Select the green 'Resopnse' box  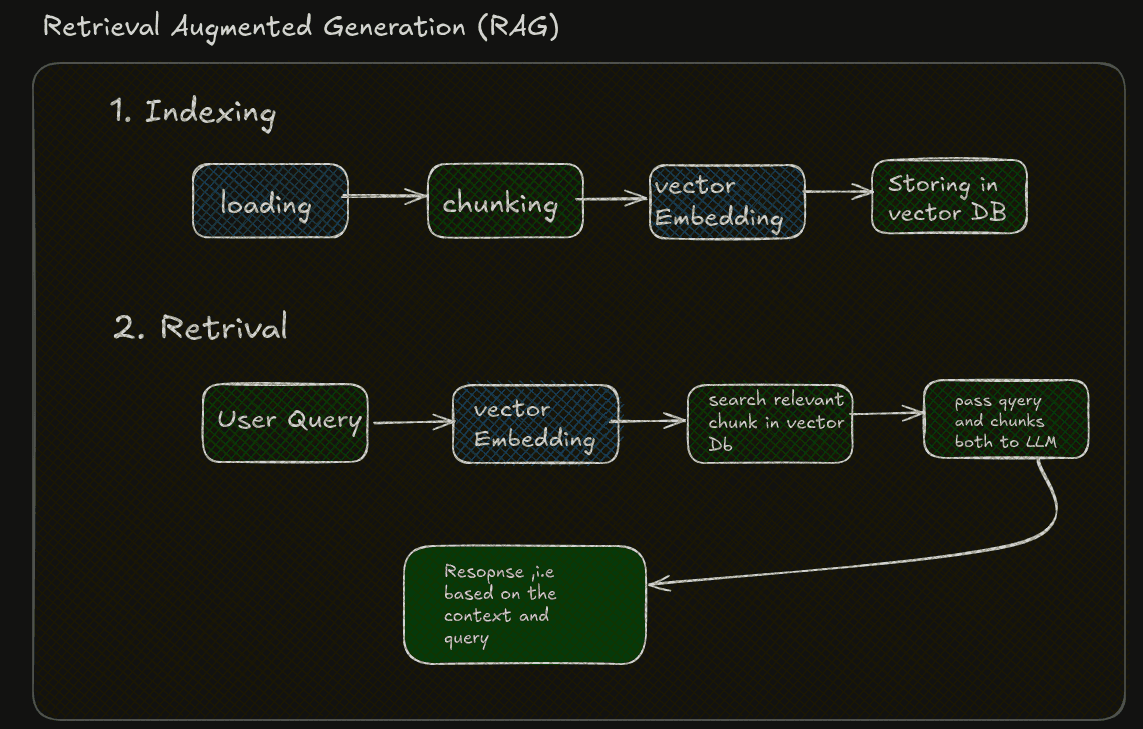coord(524,605)
